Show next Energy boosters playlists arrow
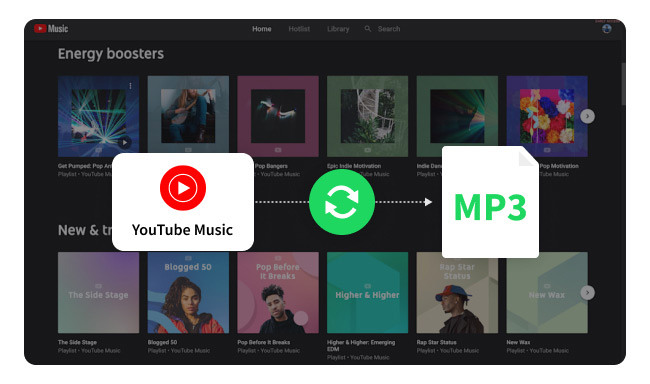This screenshot has height=384, width=650. point(587,116)
